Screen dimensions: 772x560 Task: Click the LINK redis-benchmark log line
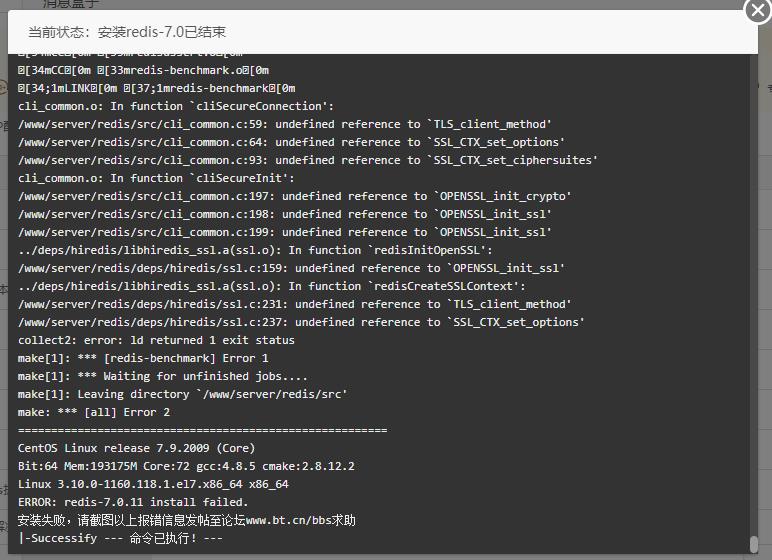click(157, 88)
